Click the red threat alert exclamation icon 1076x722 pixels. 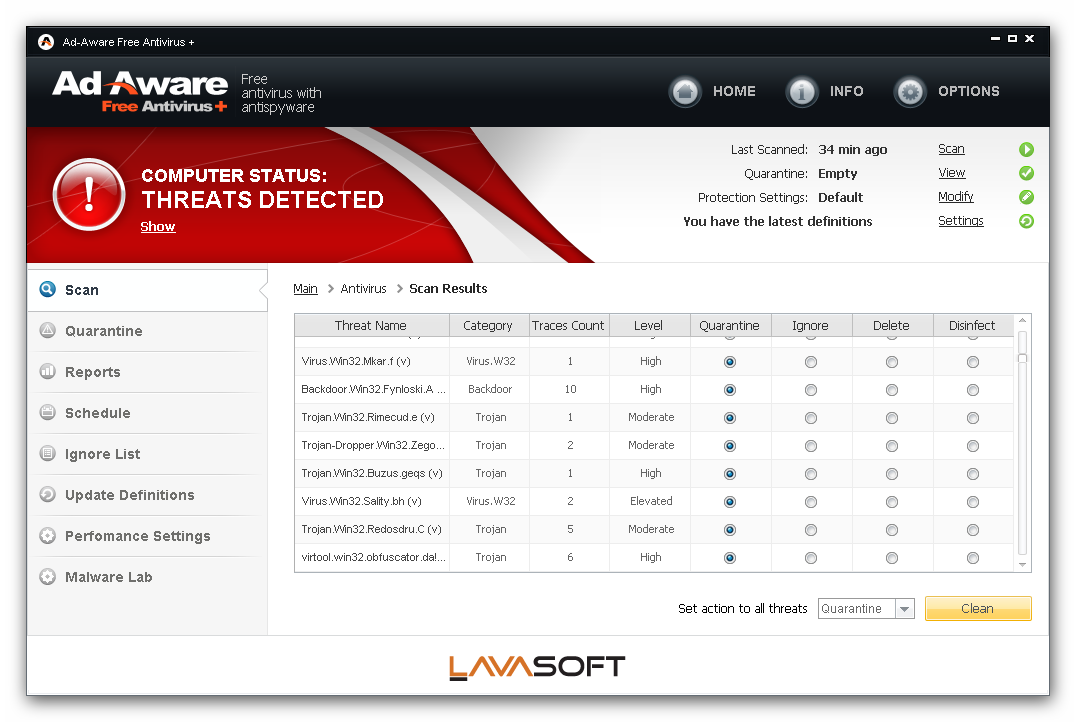pos(88,194)
